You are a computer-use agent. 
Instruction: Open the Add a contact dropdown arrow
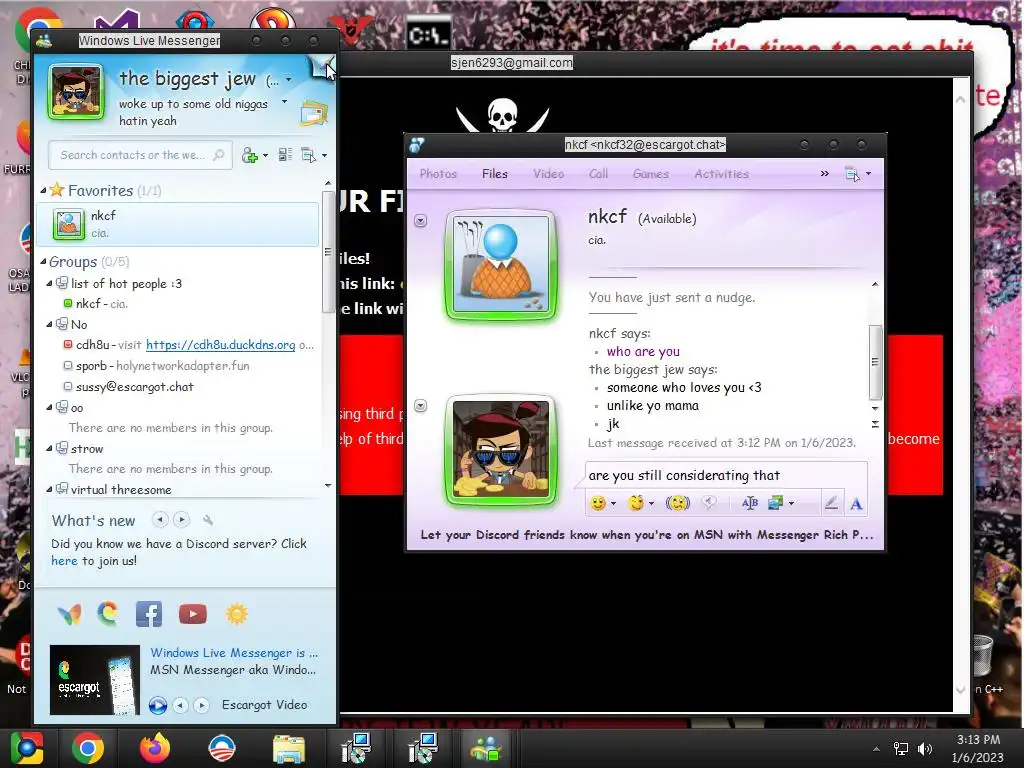[265, 155]
